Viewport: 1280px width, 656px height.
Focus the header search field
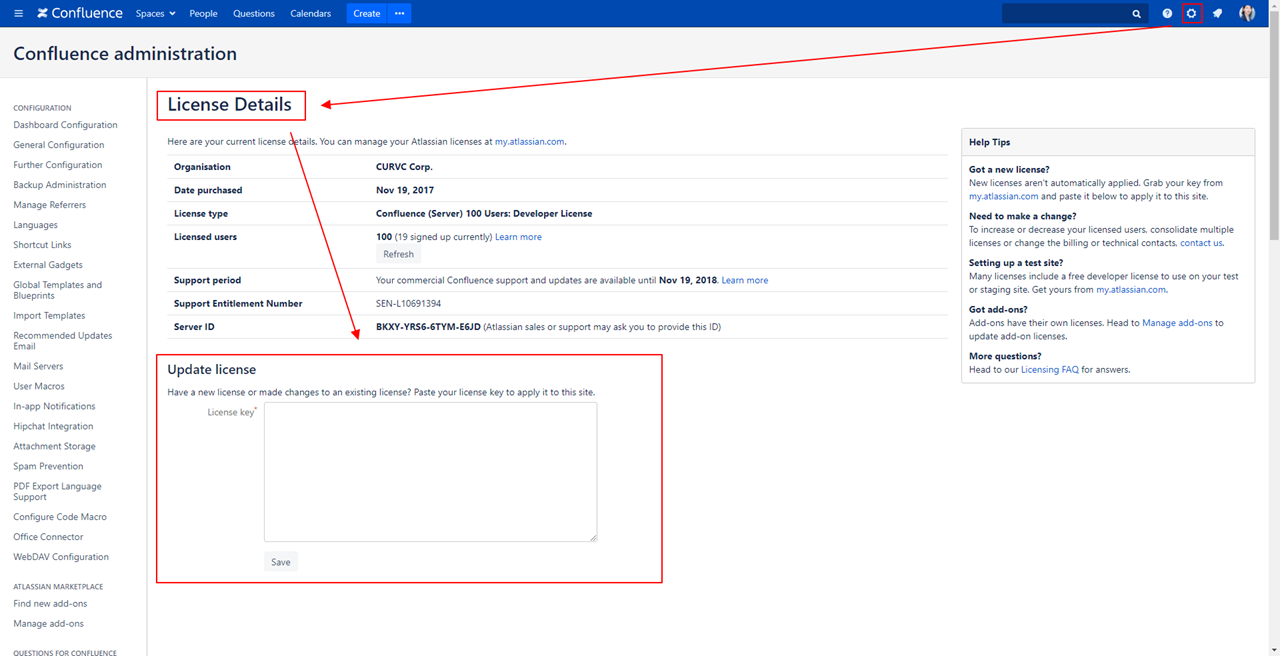coord(1065,14)
